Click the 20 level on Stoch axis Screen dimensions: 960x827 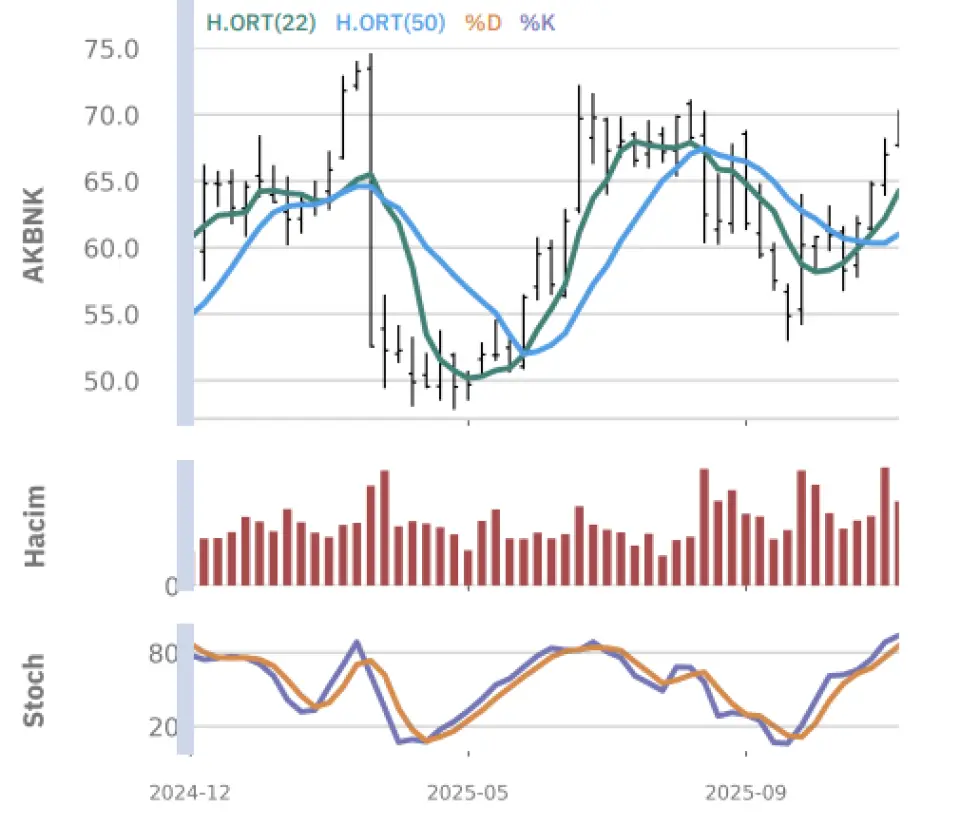coord(164,727)
